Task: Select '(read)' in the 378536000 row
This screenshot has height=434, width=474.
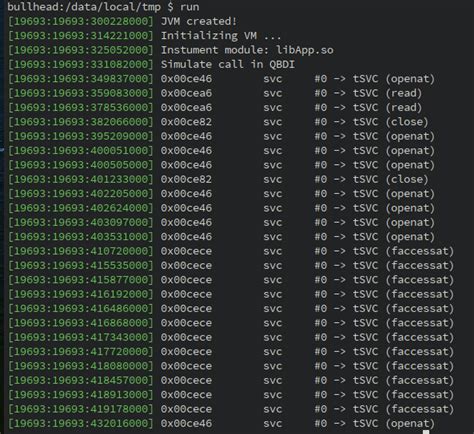Action: point(404,107)
